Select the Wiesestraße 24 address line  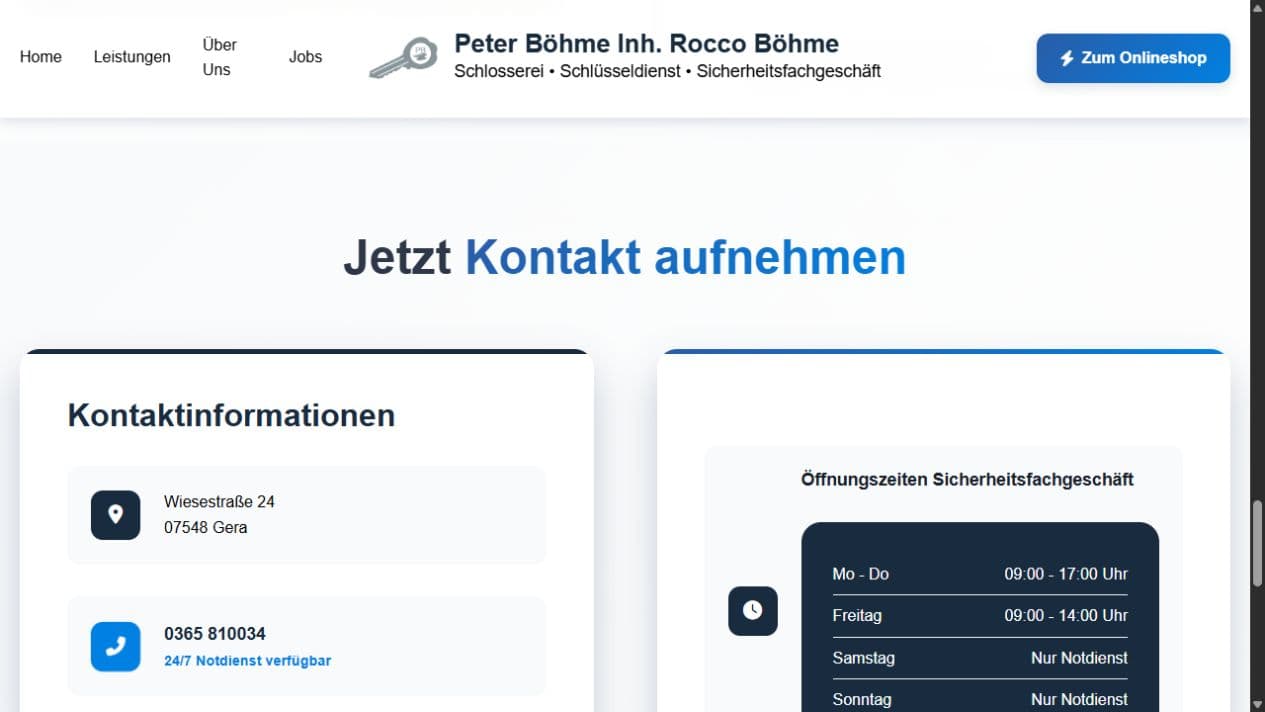click(x=219, y=502)
